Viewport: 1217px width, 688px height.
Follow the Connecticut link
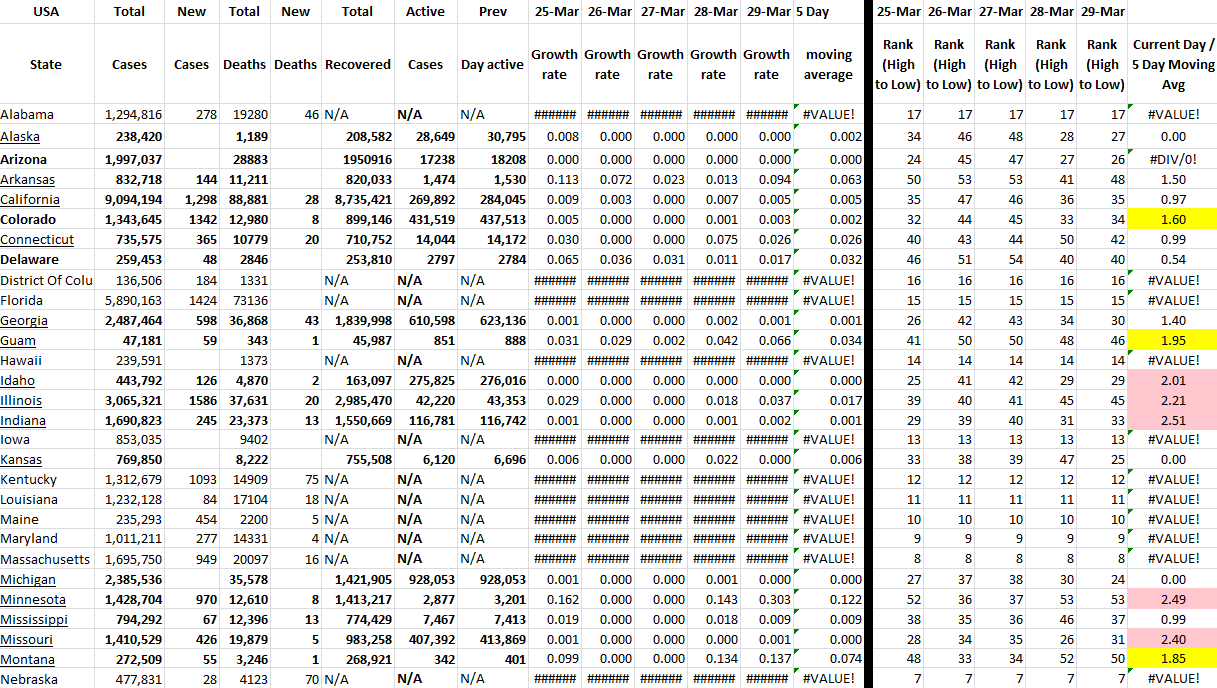click(x=37, y=239)
